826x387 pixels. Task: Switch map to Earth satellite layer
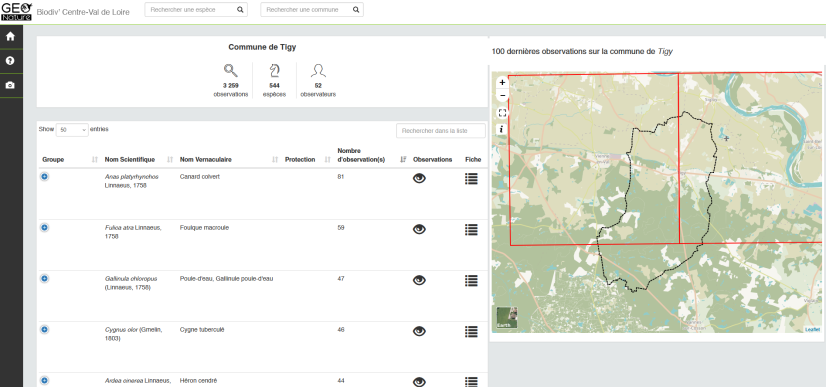point(507,317)
